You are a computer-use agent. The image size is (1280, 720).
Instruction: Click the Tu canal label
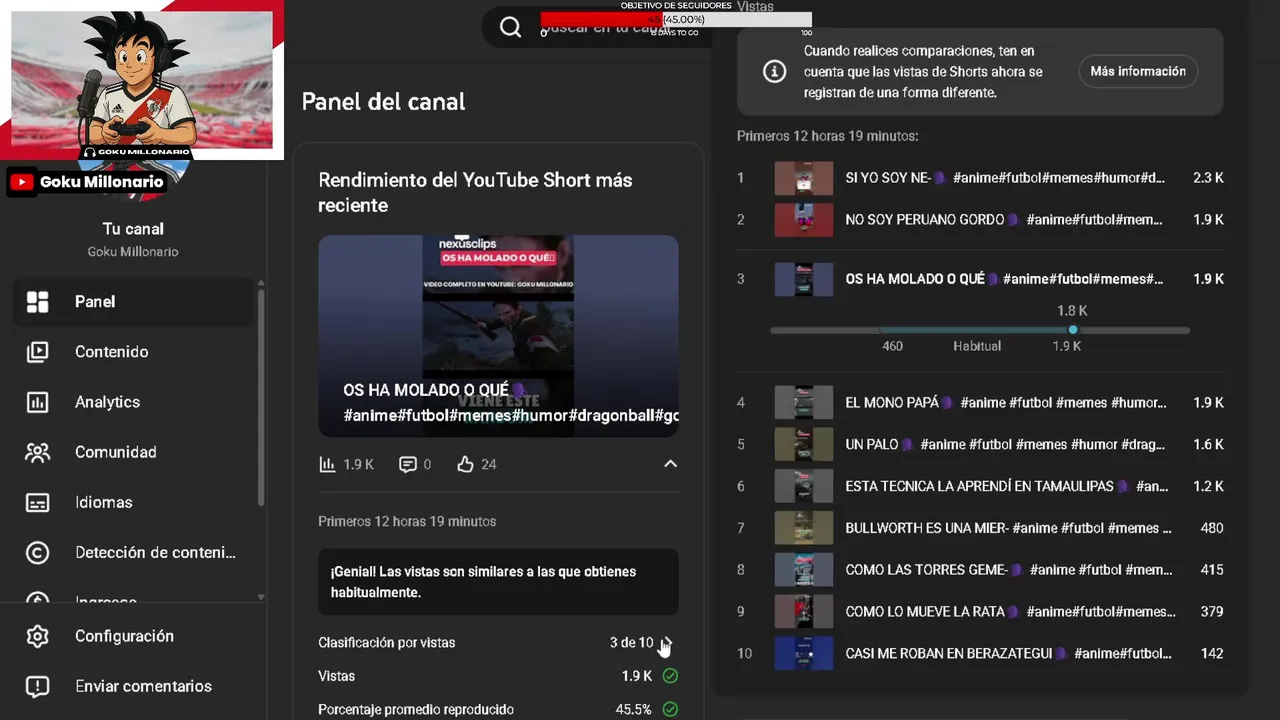(133, 229)
